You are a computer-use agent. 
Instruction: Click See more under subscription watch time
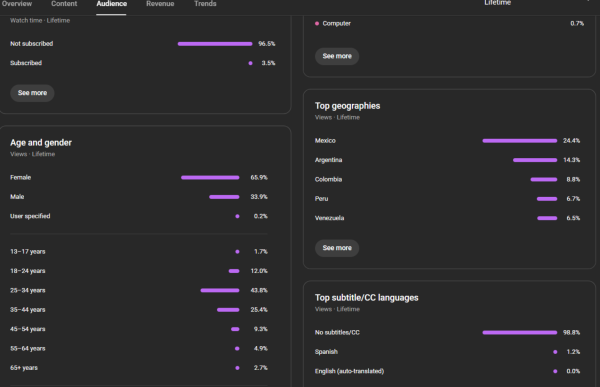(x=32, y=93)
